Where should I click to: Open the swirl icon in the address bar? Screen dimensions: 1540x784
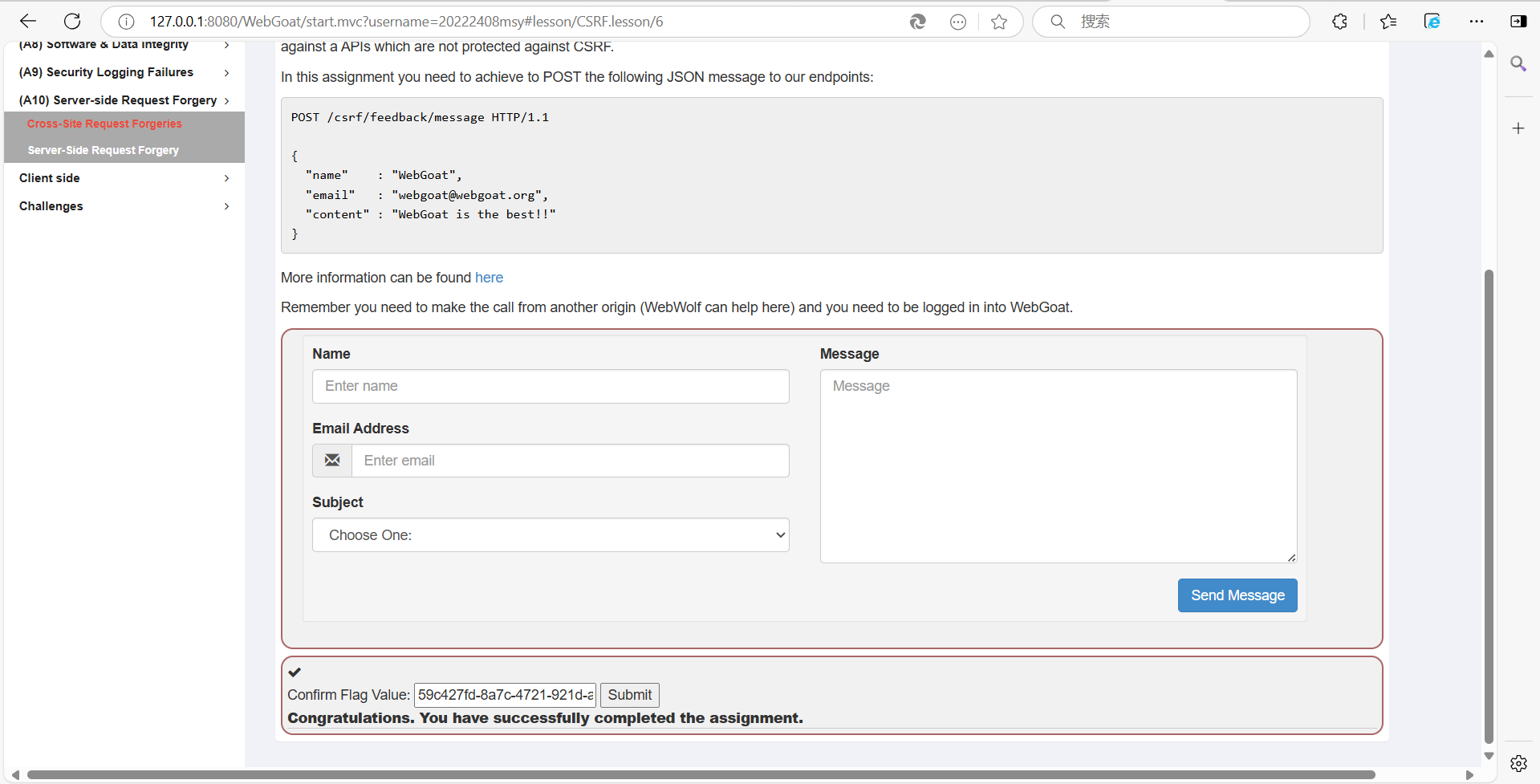917,22
